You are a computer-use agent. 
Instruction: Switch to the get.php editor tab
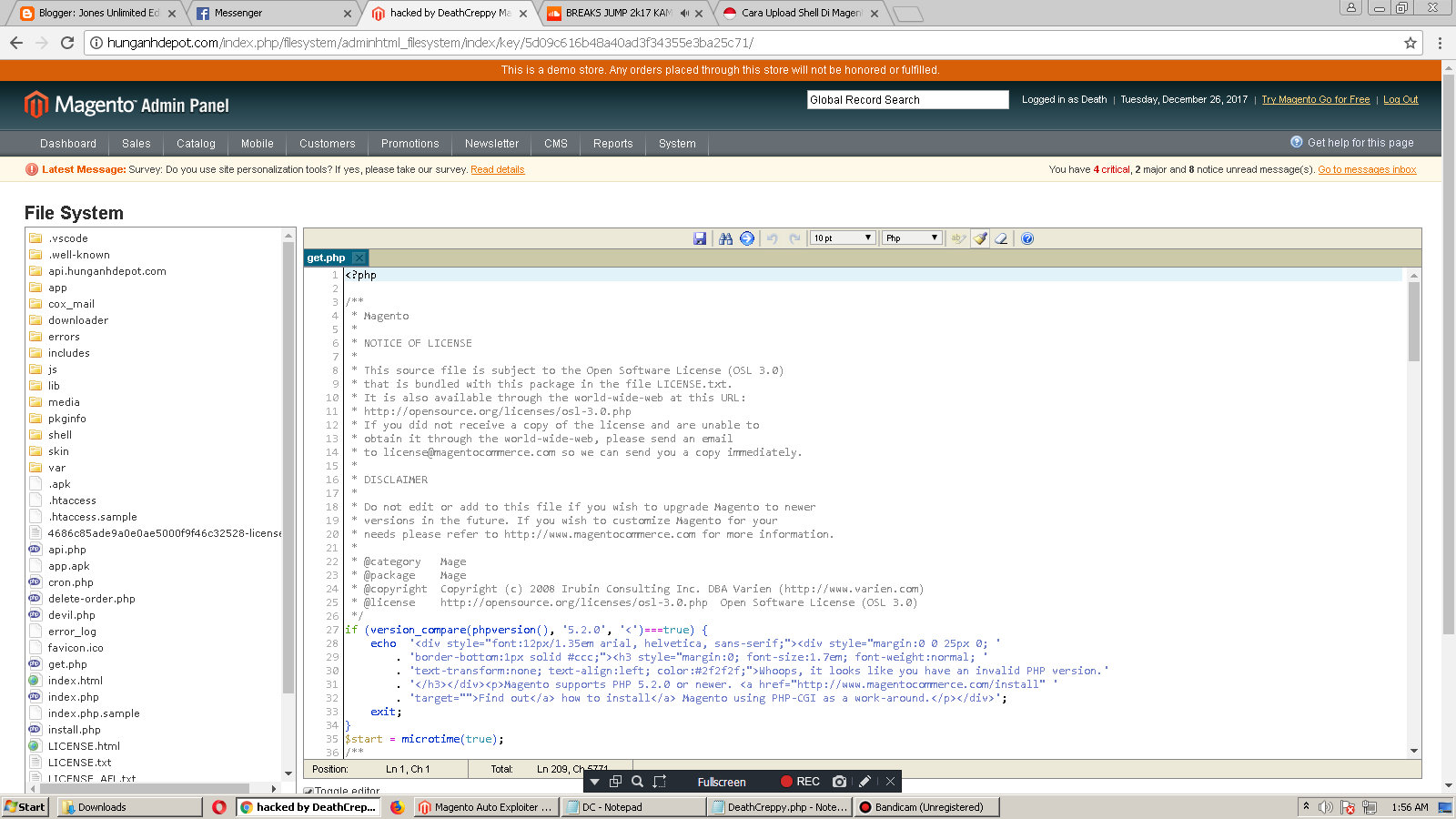328,258
